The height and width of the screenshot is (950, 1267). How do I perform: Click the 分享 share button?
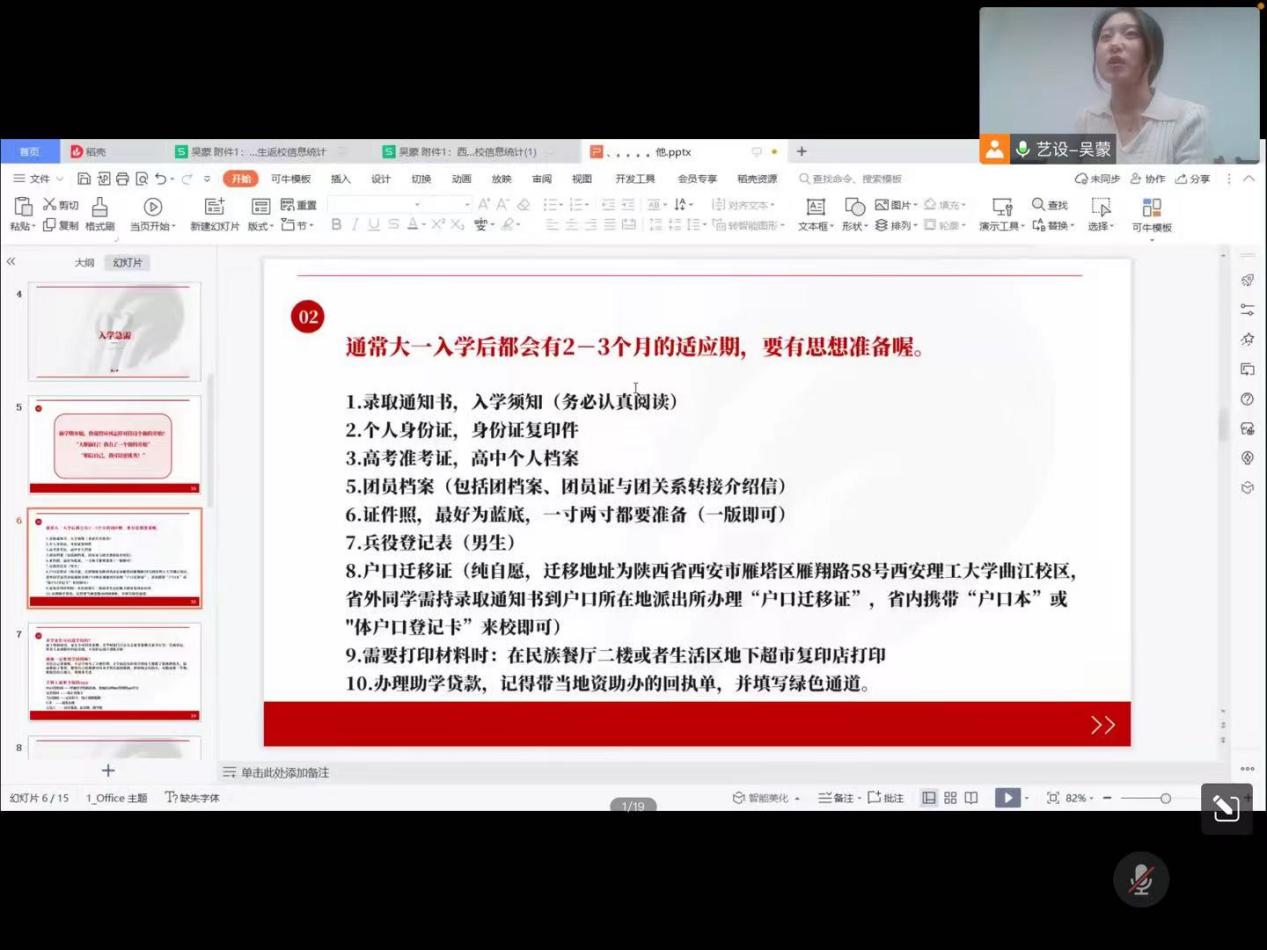(1192, 179)
